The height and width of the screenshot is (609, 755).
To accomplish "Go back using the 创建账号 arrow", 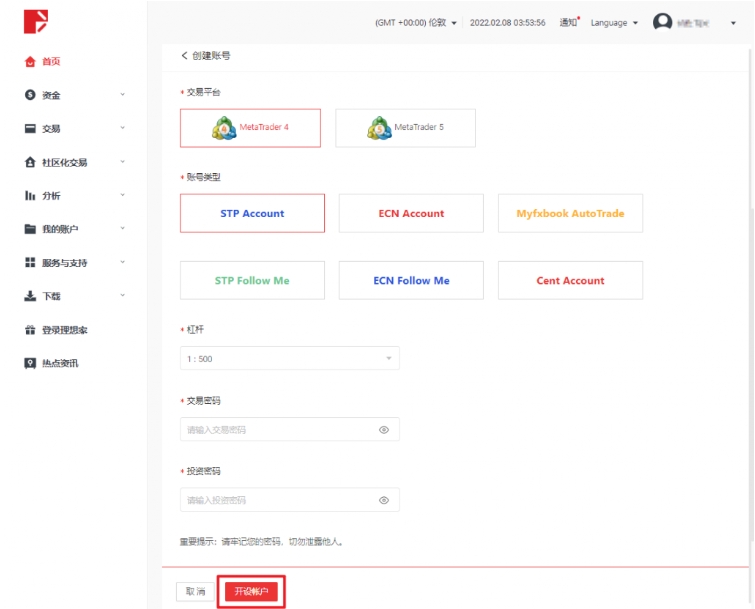I will coord(184,55).
